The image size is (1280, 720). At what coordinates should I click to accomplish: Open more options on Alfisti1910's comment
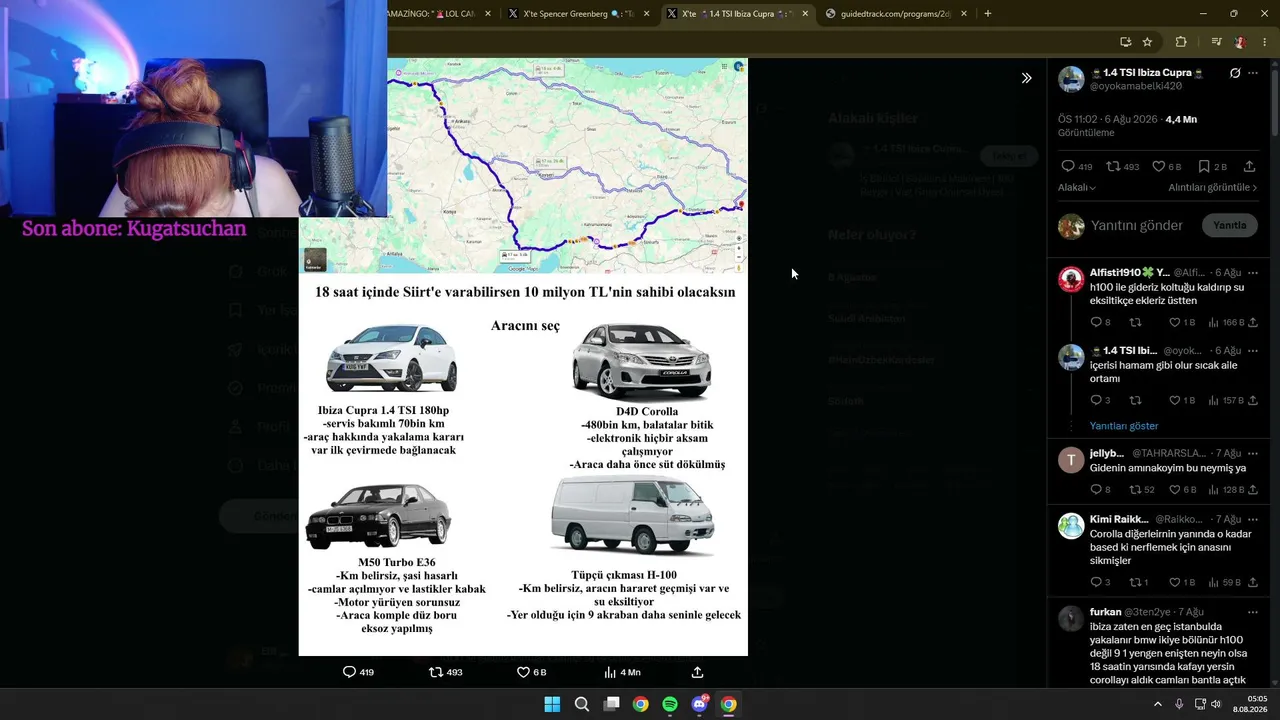[1253, 272]
